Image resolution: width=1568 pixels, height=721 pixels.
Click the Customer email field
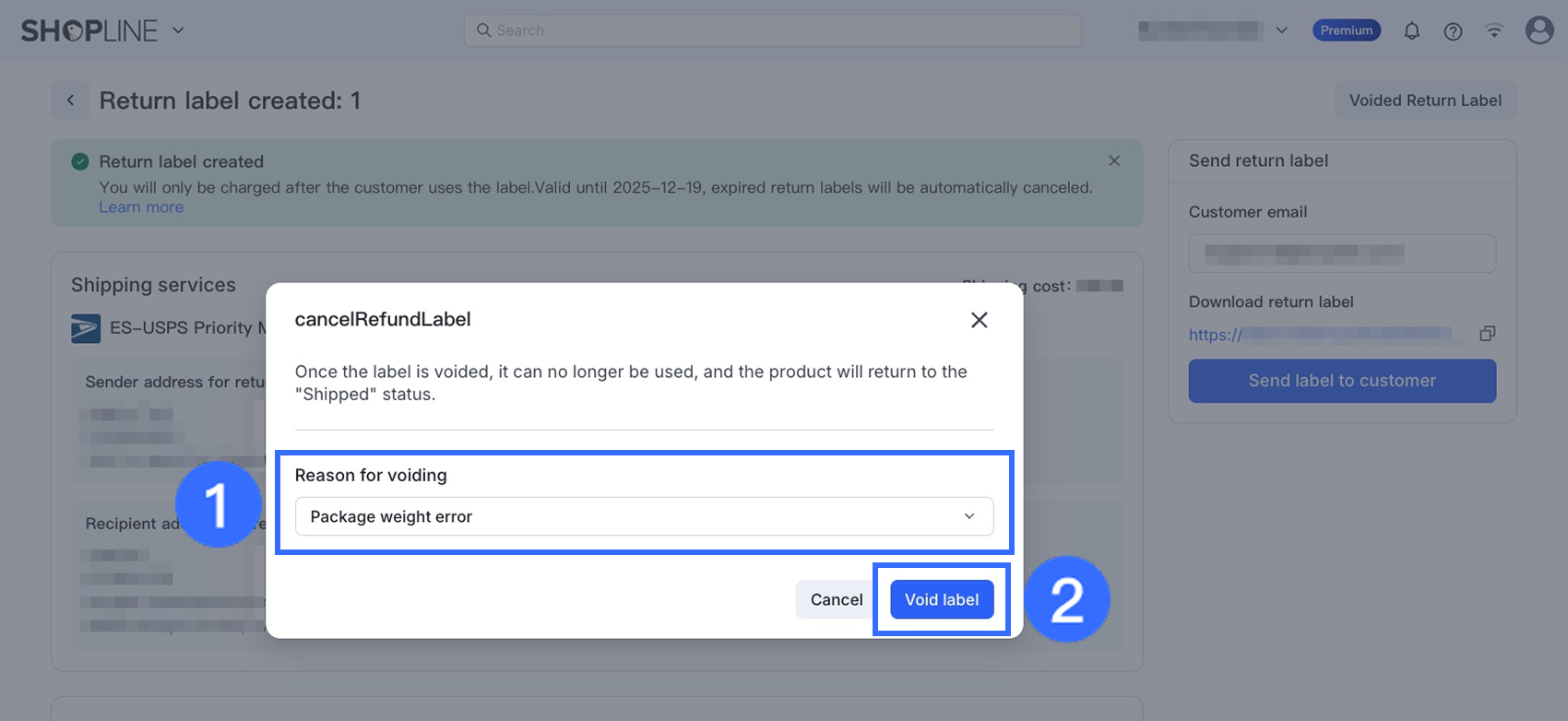(1342, 254)
